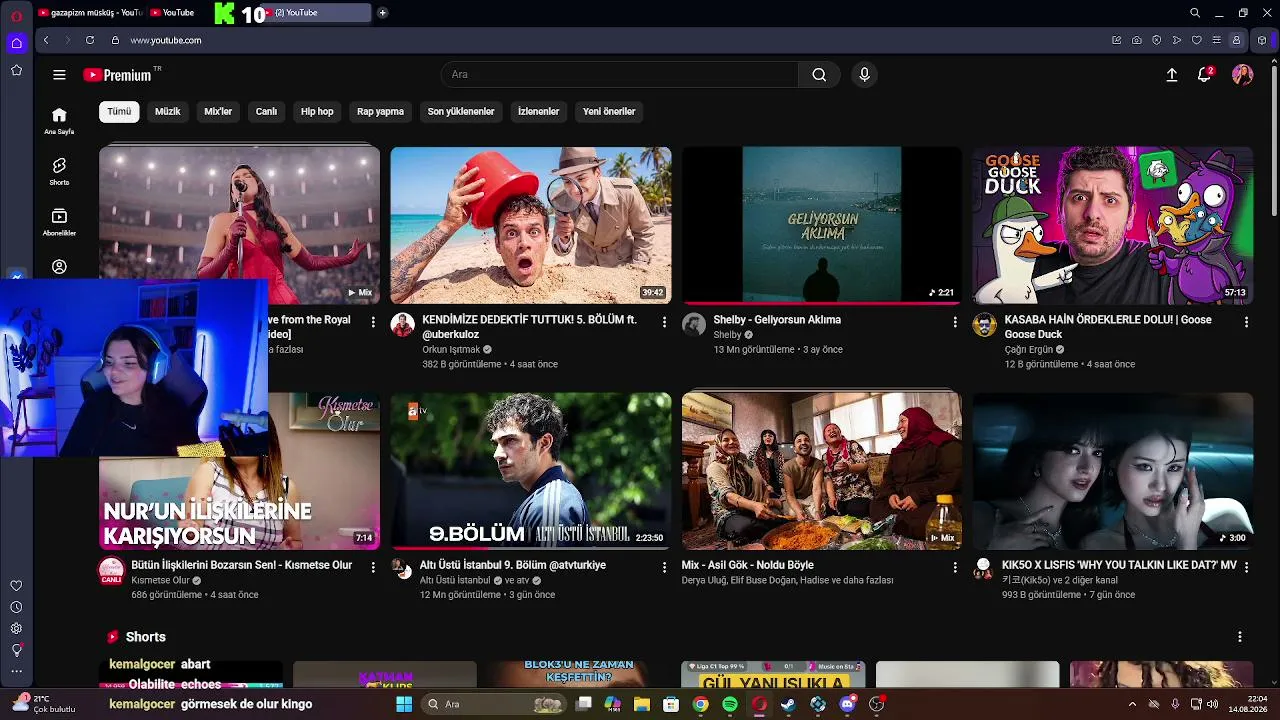Open options for Shelby Geliyorsun Aklıma video

[x=955, y=322]
